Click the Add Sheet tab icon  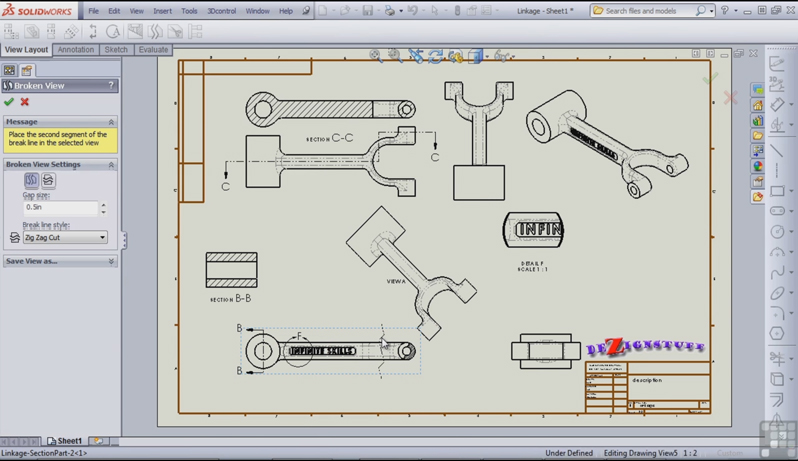coord(98,441)
